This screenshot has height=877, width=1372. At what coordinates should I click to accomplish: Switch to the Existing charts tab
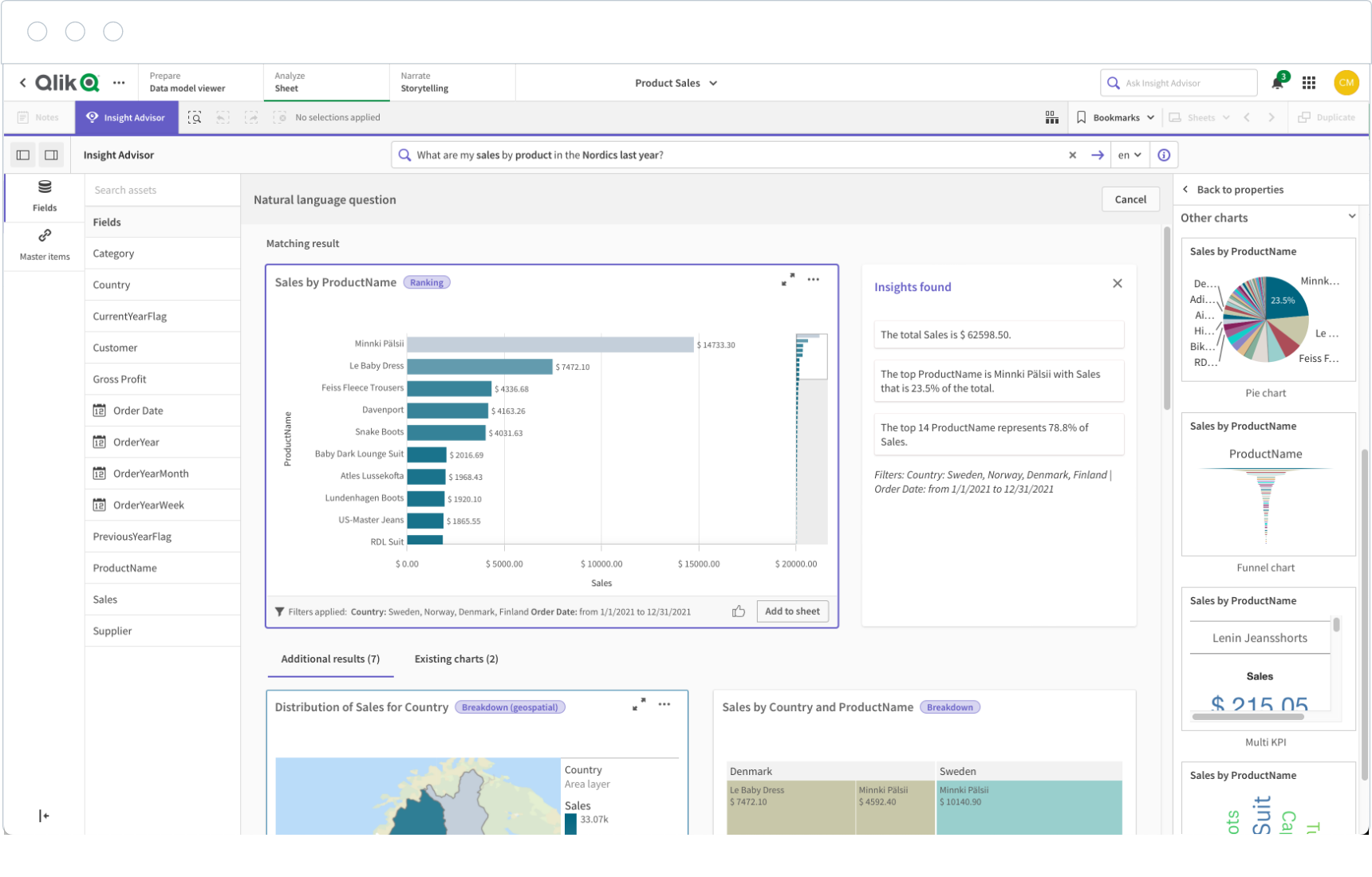(x=456, y=659)
